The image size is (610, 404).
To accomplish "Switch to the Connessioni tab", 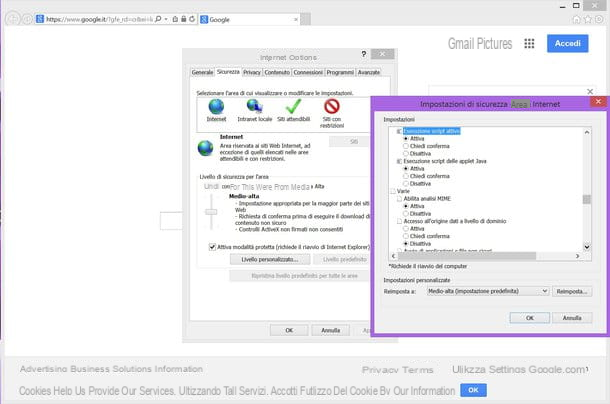I will 308,72.
